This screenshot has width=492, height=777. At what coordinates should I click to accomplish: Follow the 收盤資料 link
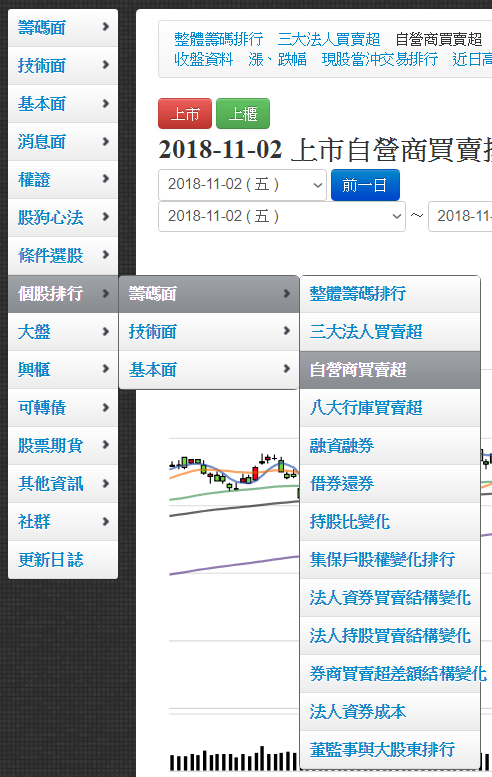[x=204, y=59]
